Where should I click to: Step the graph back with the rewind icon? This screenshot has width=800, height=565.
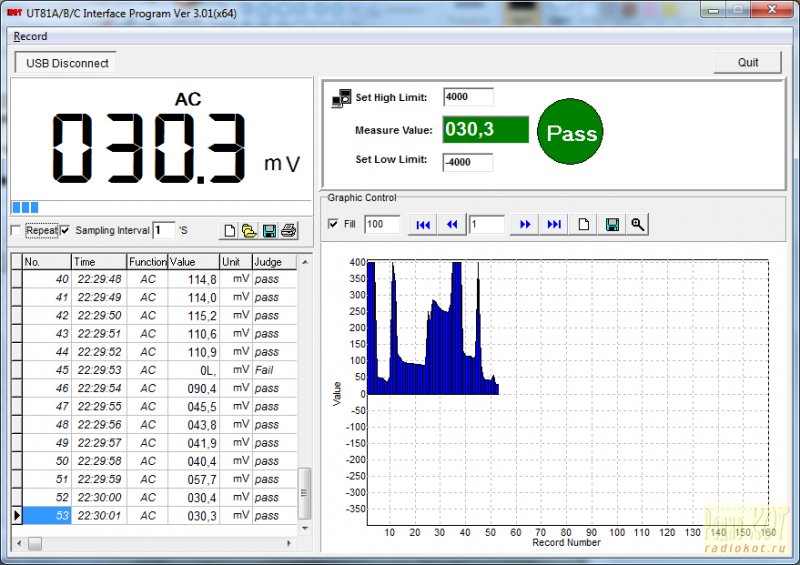click(452, 225)
